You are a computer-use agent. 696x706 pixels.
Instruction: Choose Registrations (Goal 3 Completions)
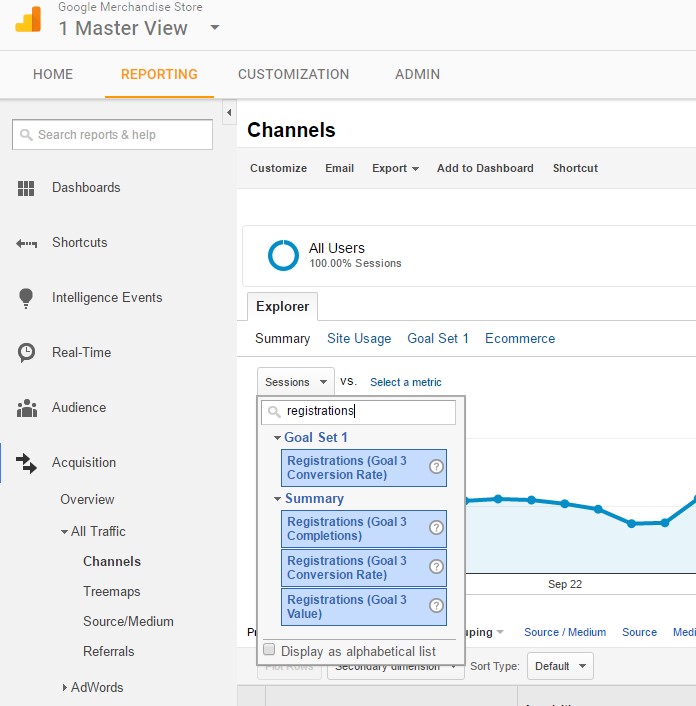coord(364,529)
